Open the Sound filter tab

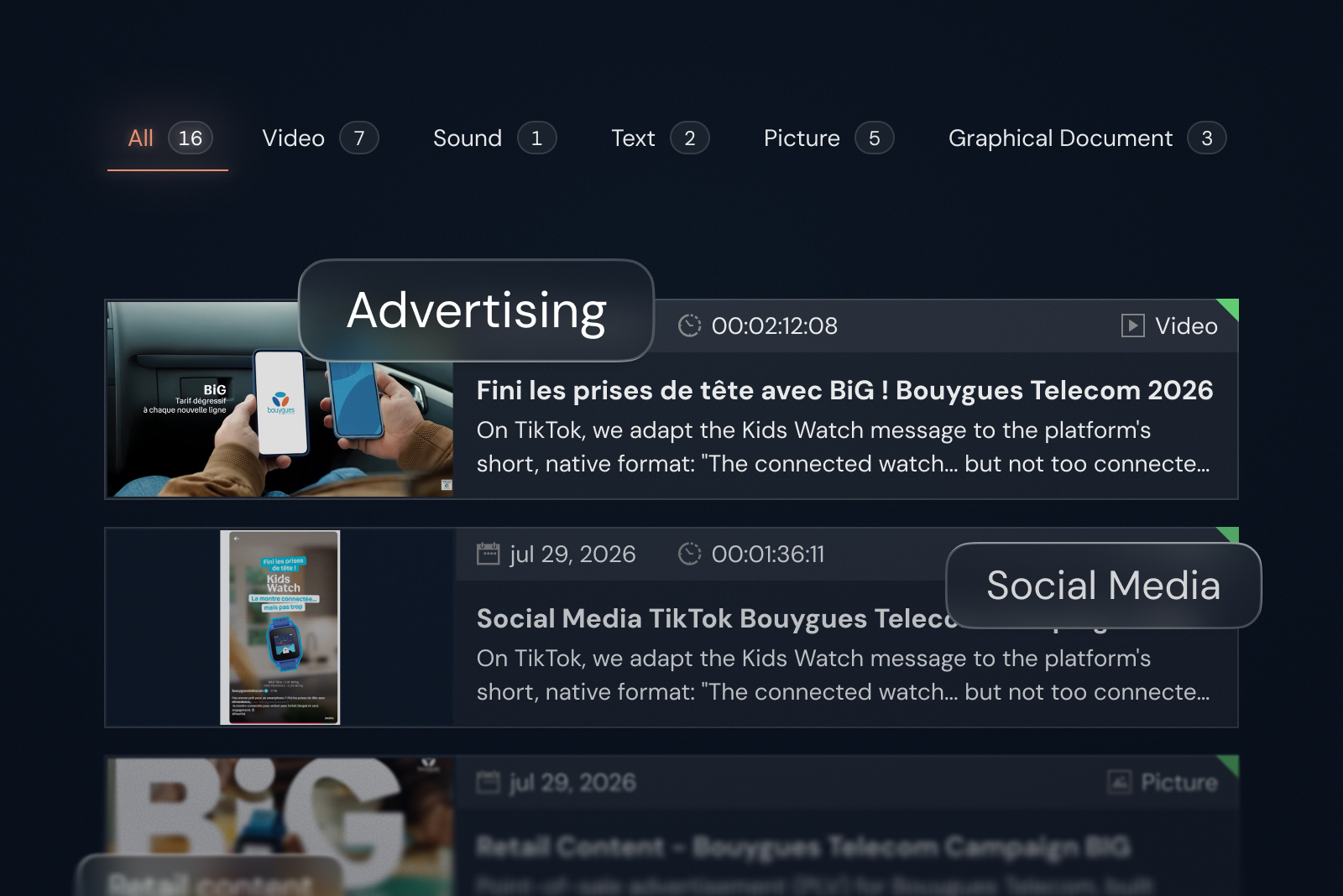click(x=494, y=138)
